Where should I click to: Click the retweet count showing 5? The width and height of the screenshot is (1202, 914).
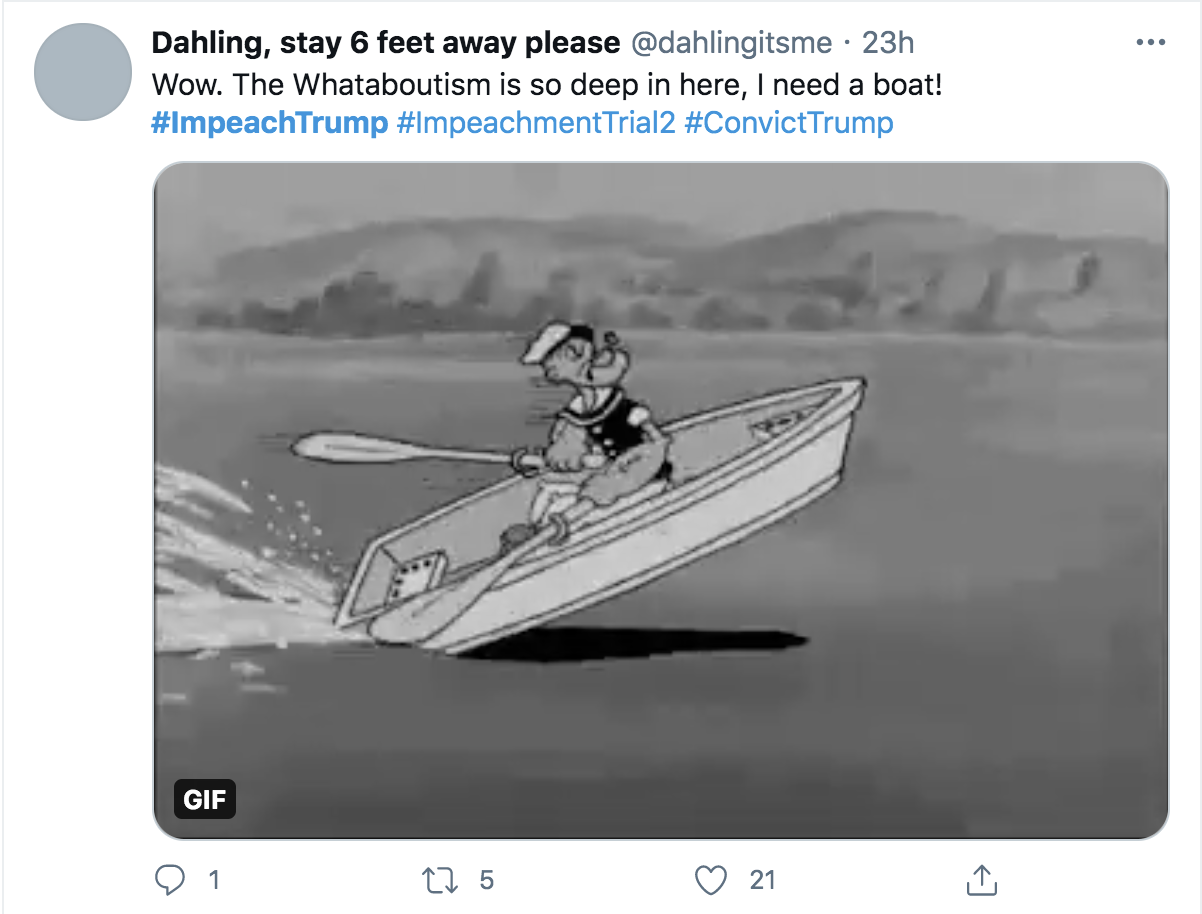point(486,880)
